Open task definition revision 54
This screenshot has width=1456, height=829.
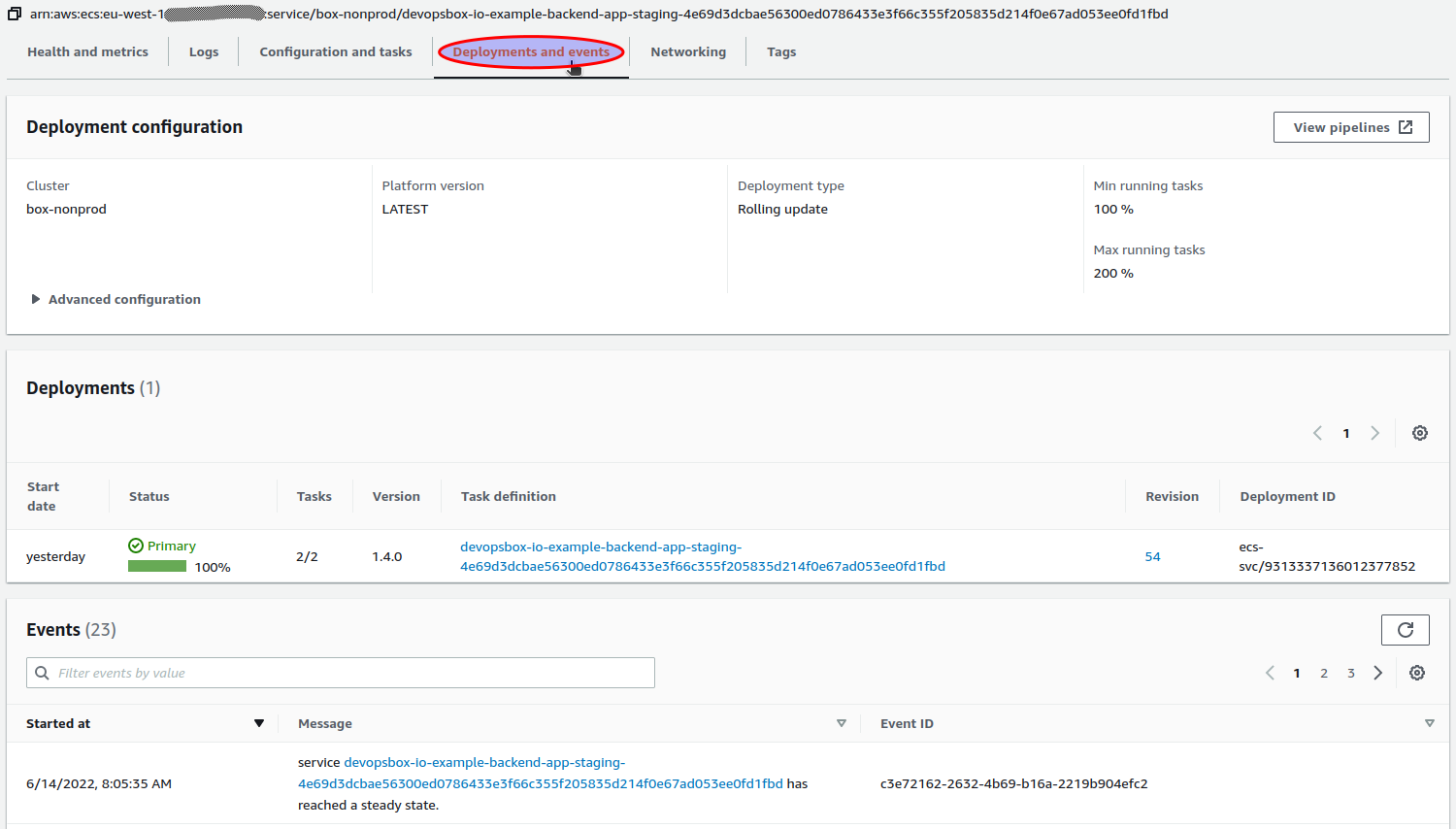click(1152, 556)
